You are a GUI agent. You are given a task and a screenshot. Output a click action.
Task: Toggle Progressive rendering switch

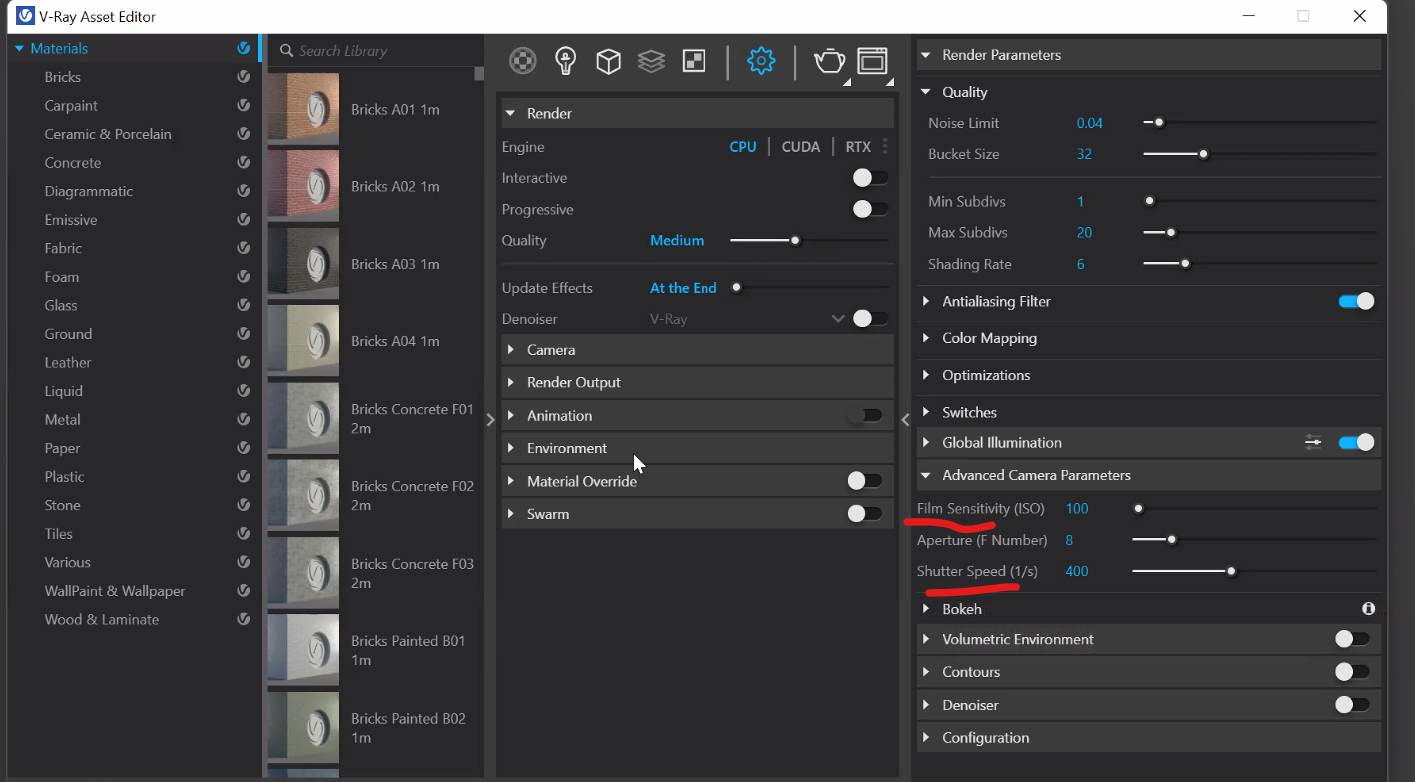[870, 209]
